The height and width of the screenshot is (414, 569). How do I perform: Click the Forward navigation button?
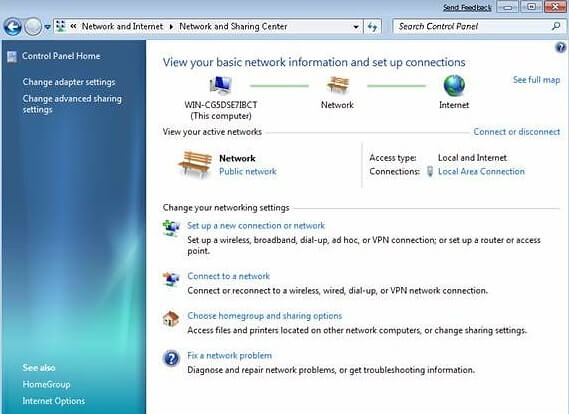[x=33, y=26]
